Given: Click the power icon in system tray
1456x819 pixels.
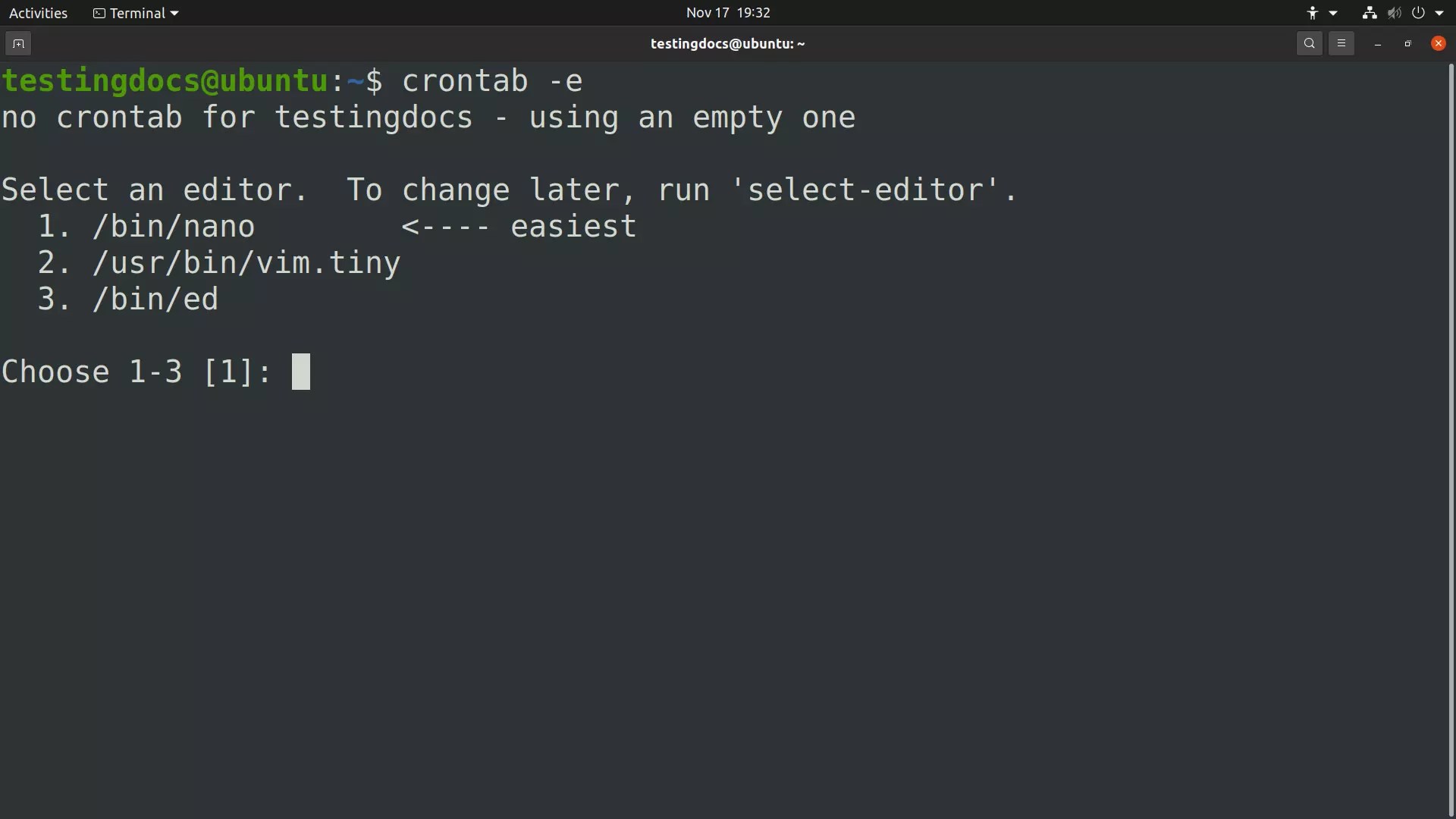Looking at the screenshot, I should point(1418,13).
